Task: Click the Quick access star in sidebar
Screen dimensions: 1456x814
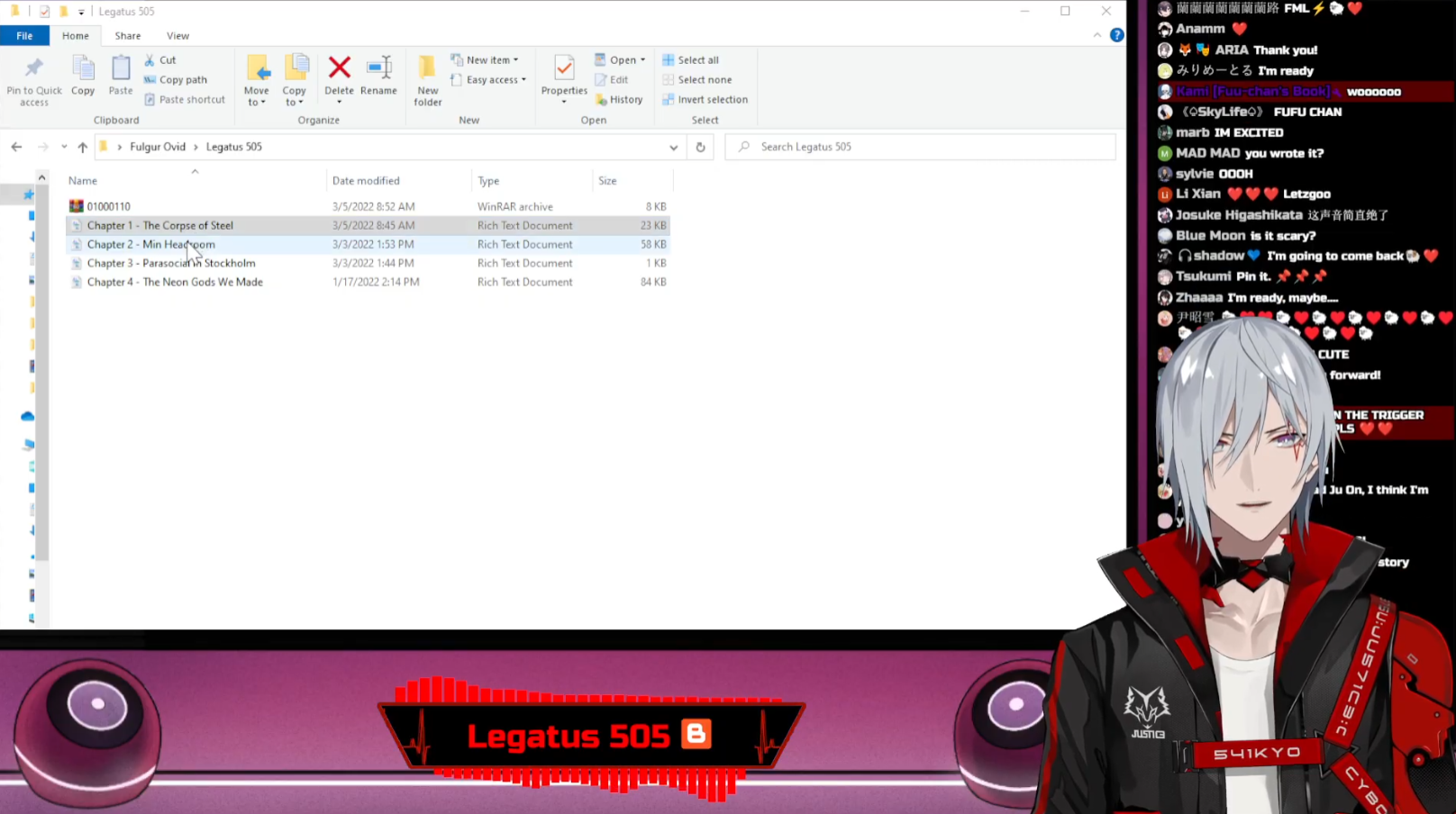Action: [x=29, y=194]
